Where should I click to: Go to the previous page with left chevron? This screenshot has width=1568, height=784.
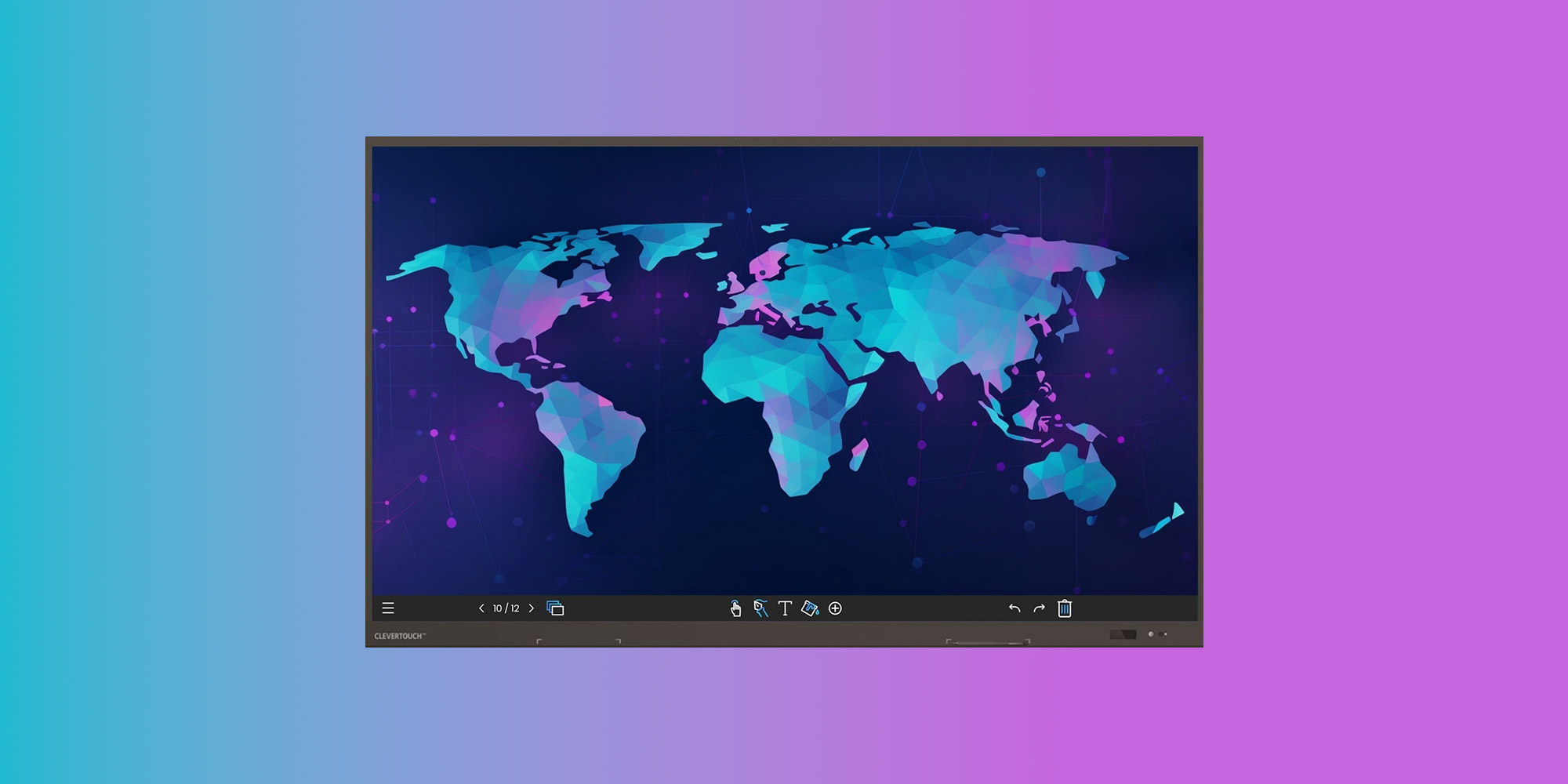tap(481, 608)
